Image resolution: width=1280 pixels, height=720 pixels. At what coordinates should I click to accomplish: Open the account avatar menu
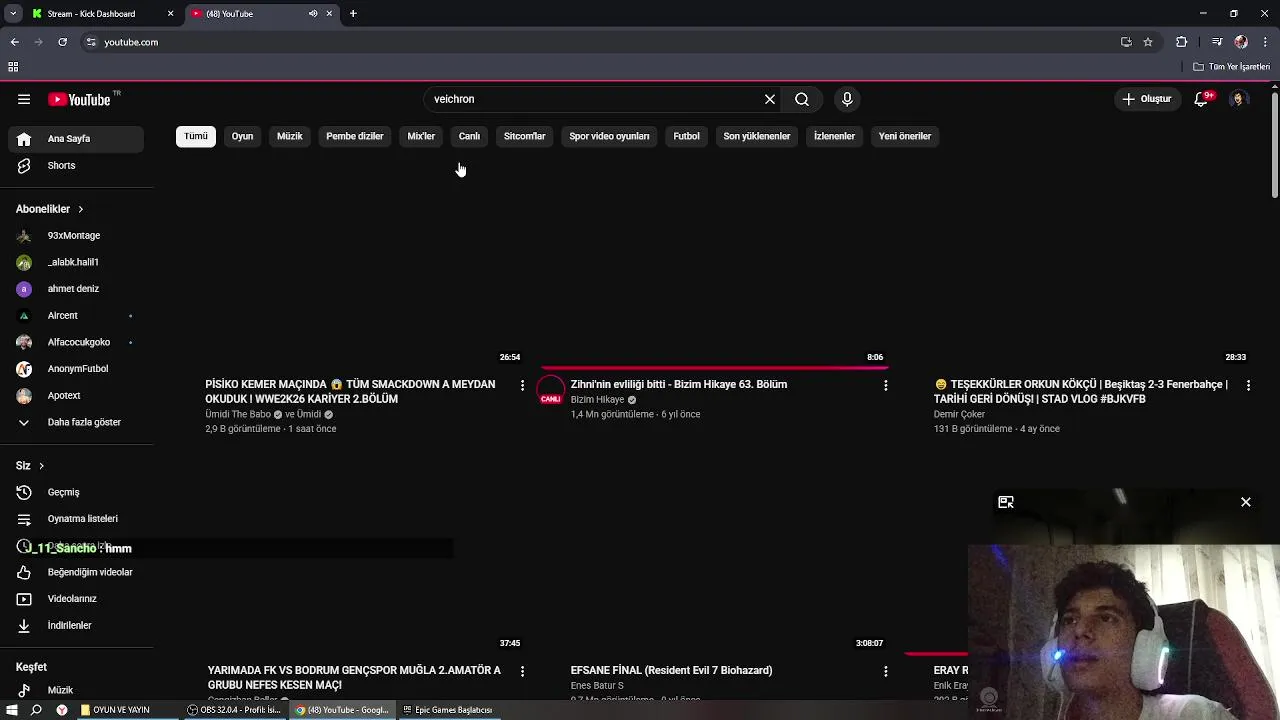tap(1238, 99)
